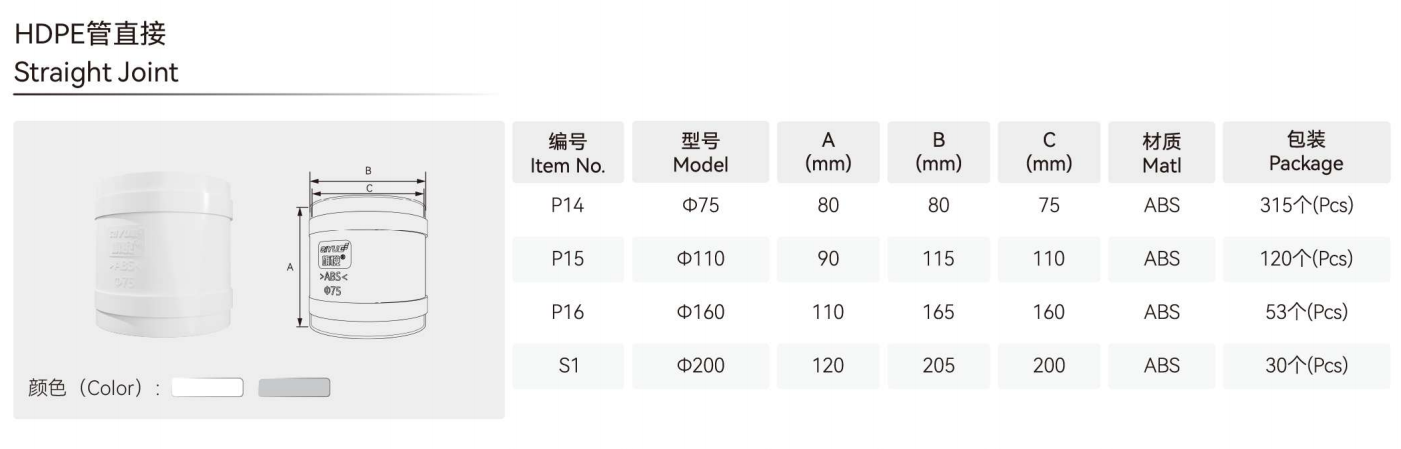Select the Item No. column header
Screen dimensions: 1401x449
pyautogui.click(x=567, y=153)
